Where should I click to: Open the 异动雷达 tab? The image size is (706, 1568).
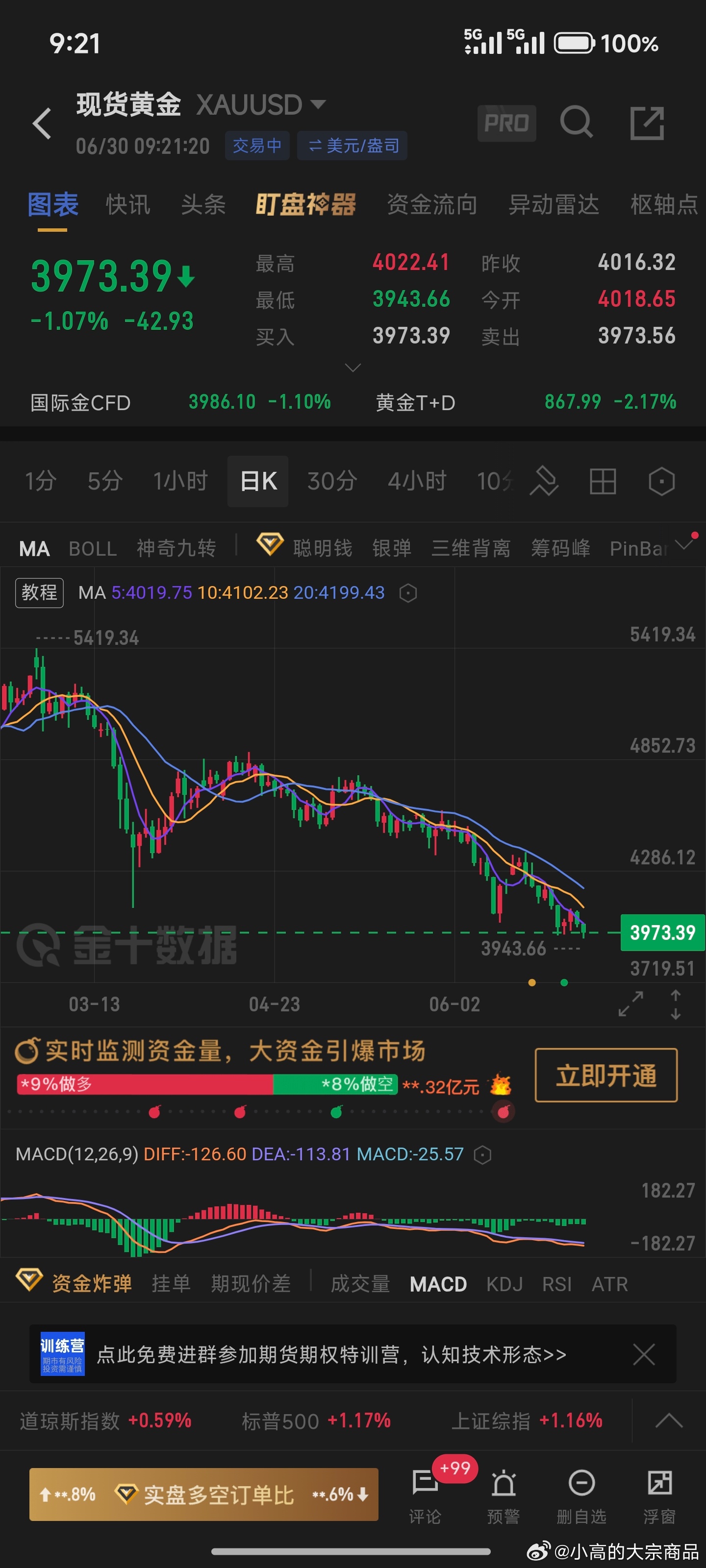click(x=554, y=204)
